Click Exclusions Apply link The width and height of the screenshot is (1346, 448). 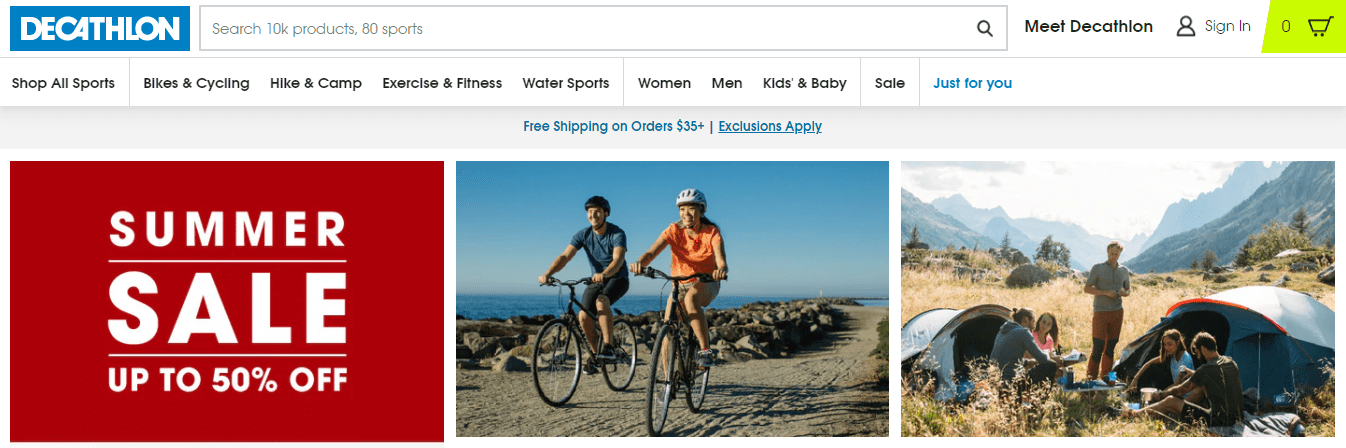click(x=770, y=127)
